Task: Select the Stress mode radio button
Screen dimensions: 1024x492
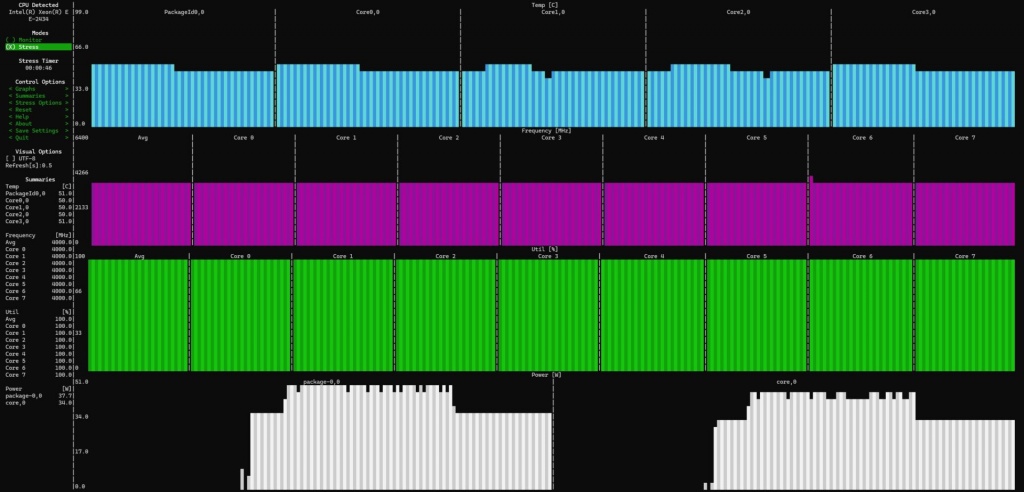Action: coord(30,47)
